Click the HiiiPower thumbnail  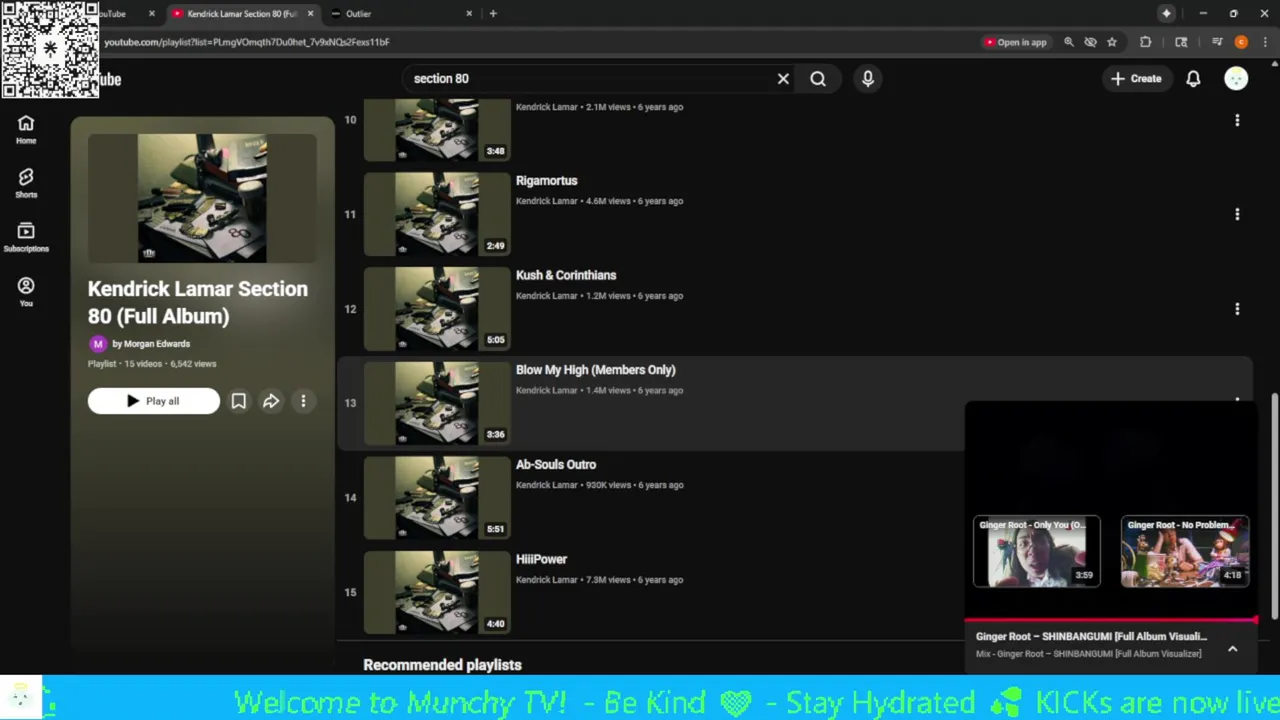click(x=437, y=592)
